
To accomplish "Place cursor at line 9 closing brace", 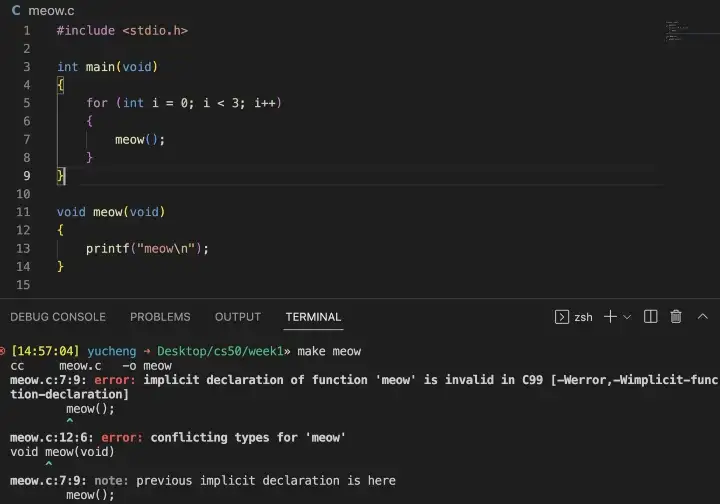I will click(x=61, y=176).
